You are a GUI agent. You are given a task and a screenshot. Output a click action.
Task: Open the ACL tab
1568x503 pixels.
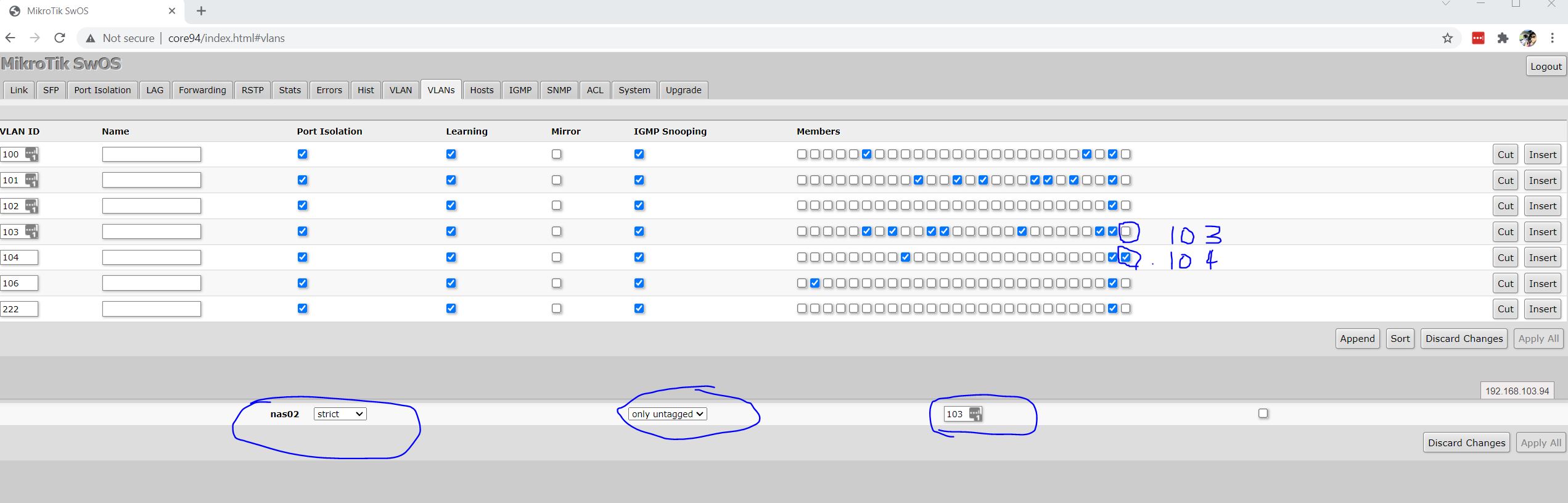595,90
